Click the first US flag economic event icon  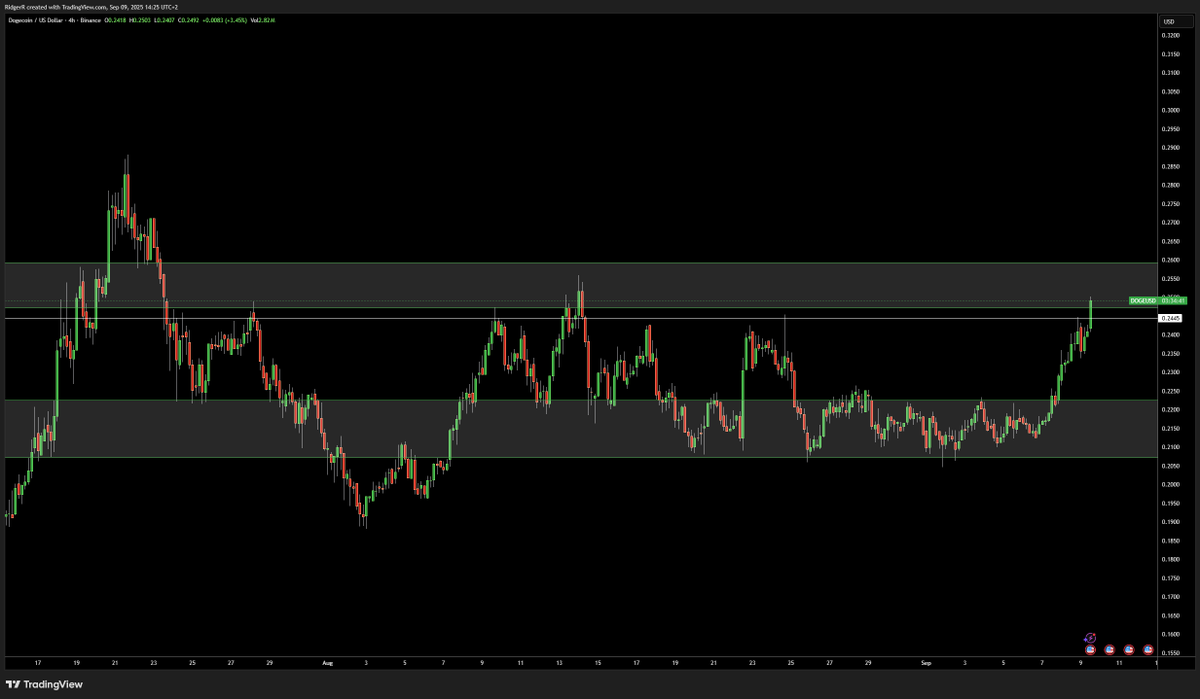click(1090, 650)
